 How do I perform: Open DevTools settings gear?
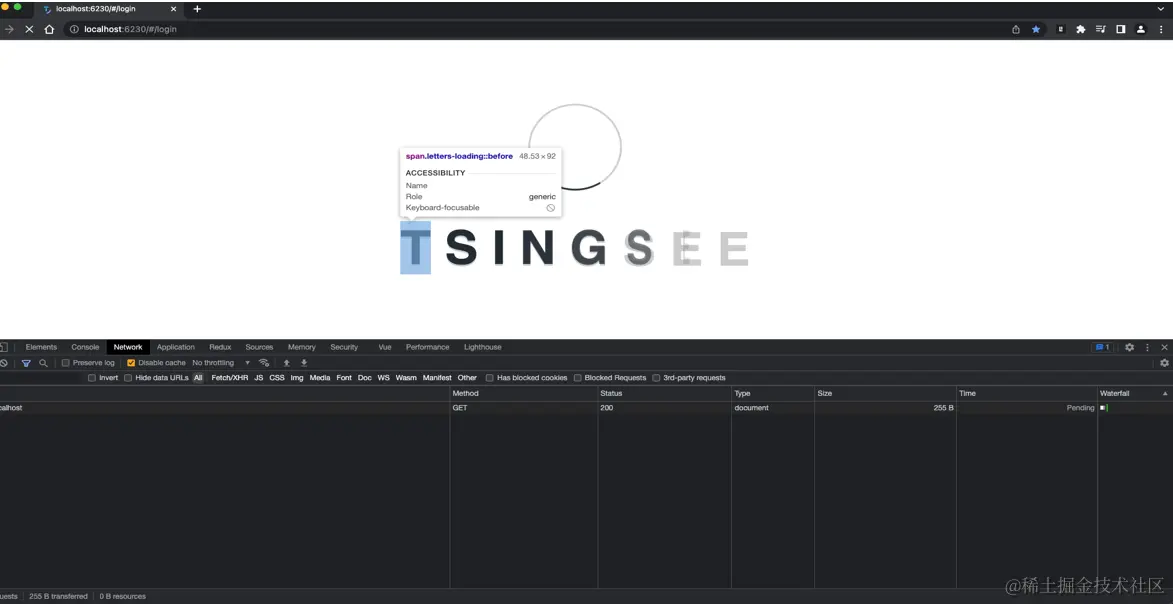click(1130, 347)
